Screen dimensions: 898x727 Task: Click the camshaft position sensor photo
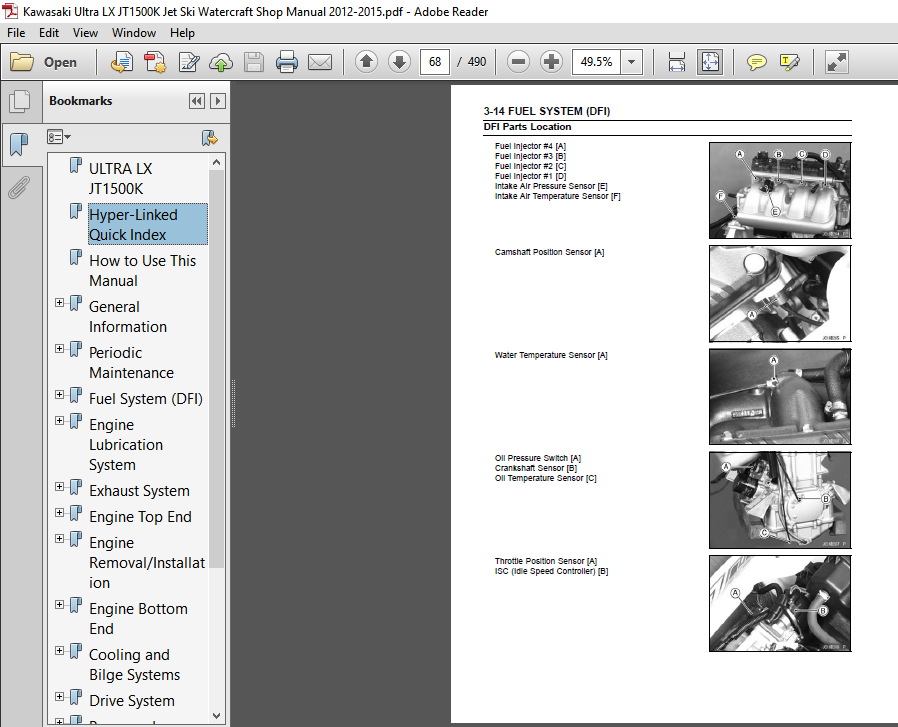780,294
